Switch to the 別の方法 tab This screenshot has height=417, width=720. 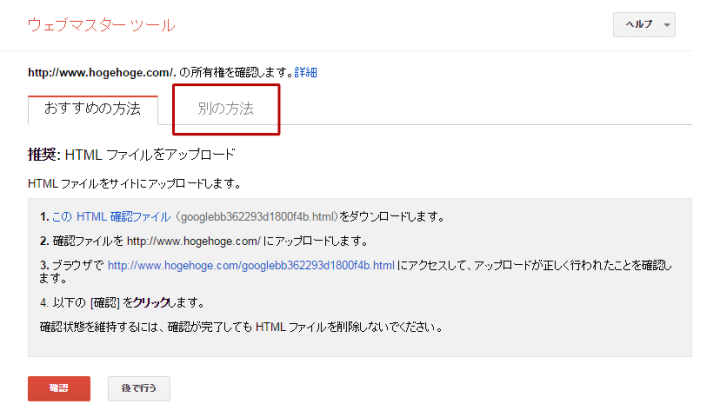225,108
